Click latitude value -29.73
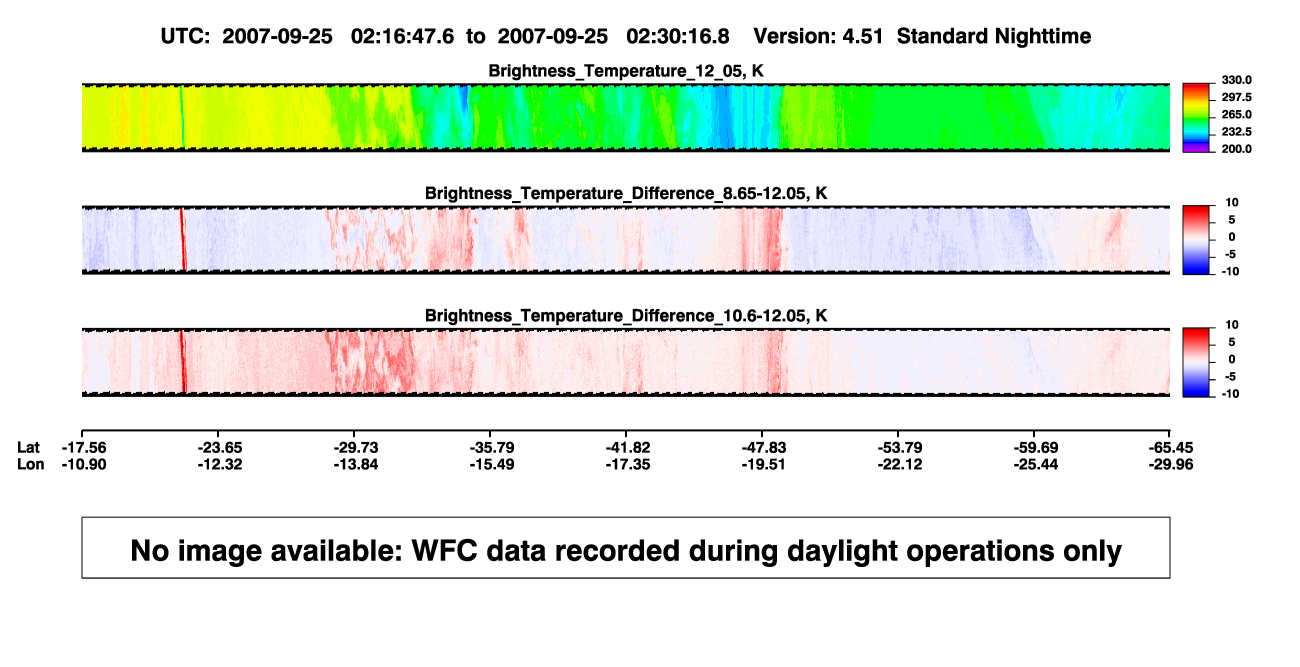This screenshot has height=667, width=1300. pyautogui.click(x=356, y=446)
